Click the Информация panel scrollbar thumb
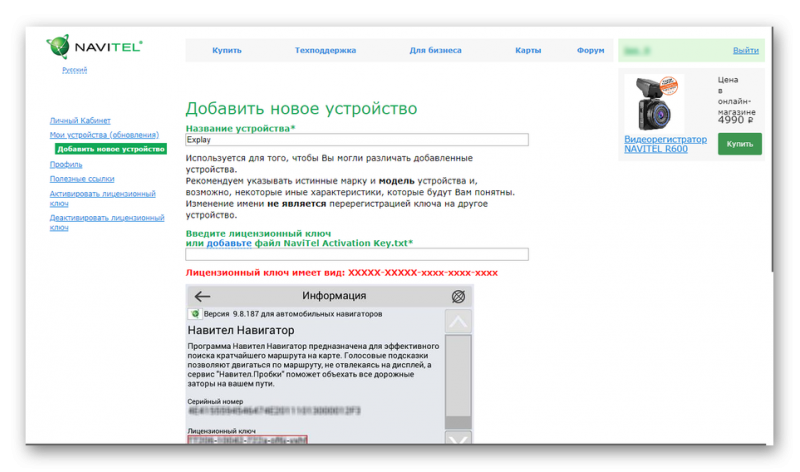This screenshot has height=472, width=800. pos(458,376)
